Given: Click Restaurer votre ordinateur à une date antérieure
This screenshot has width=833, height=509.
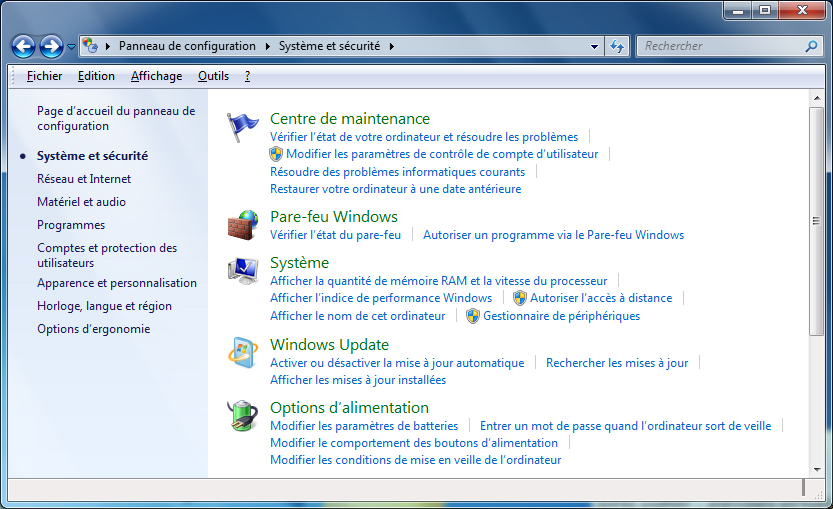Looking at the screenshot, I should coord(396,189).
